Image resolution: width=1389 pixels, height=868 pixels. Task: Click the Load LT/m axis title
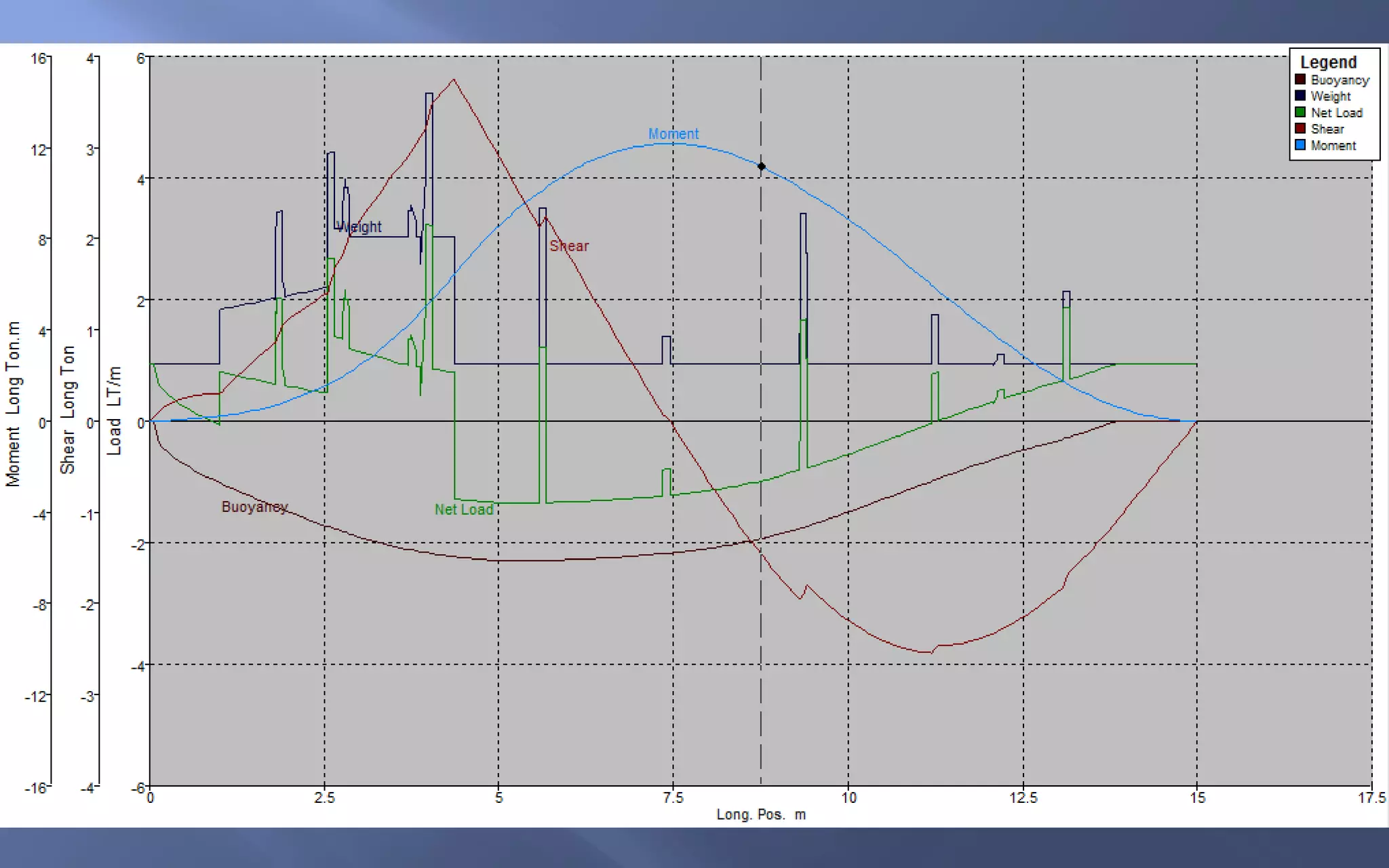coord(114,410)
